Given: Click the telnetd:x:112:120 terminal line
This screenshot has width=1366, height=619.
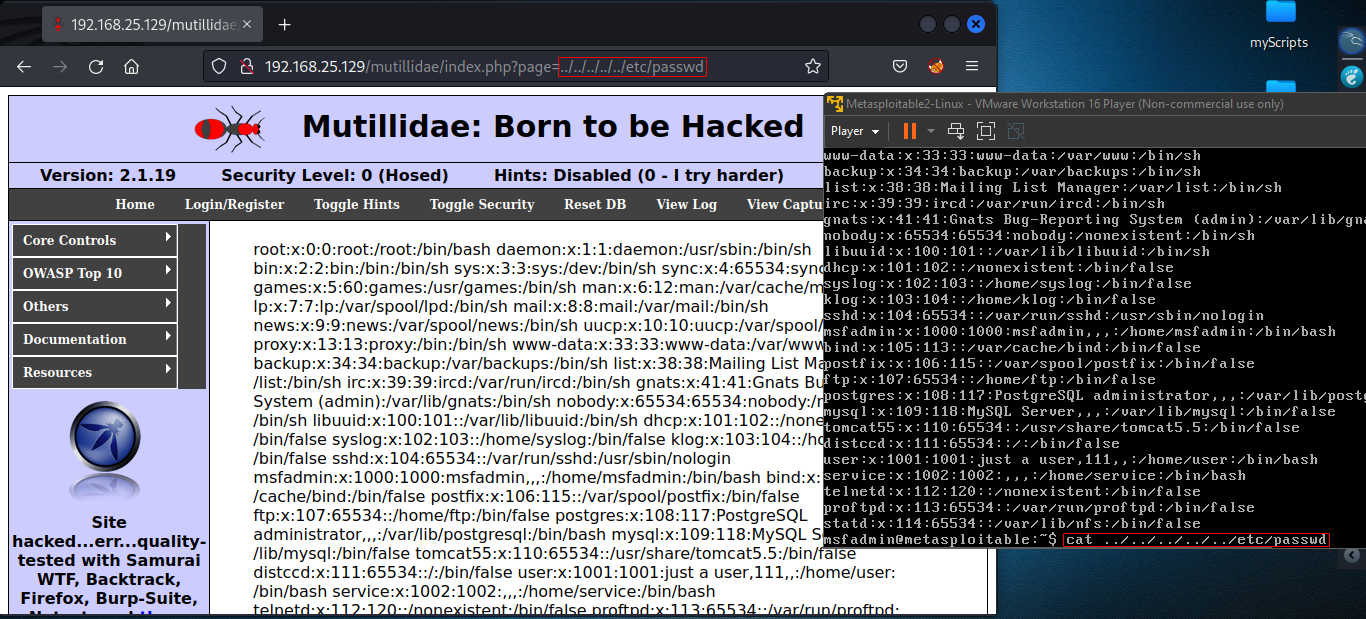Looking at the screenshot, I should click(1012, 492).
